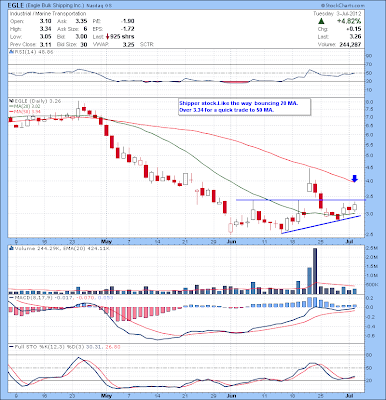Click the RSI(14) indicator label
The image size is (386, 400).
pyautogui.click(x=33, y=52)
